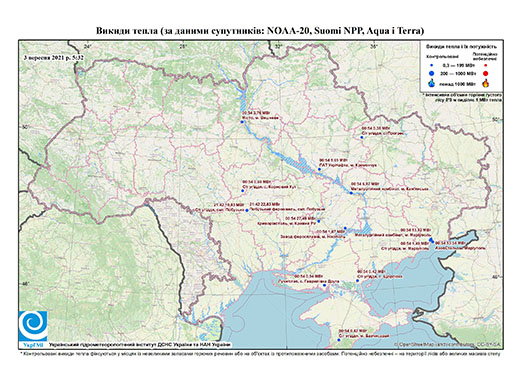Select the Kryvyi Rih 27,49 MW marker
Viewport: 520px width, 368px height.
pos(319,221)
